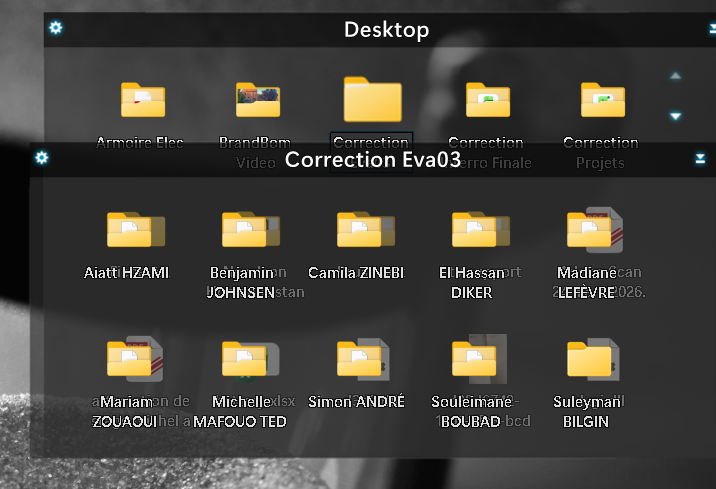
Task: Collapse the Desktop panel using top-right arrow
Action: click(712, 29)
